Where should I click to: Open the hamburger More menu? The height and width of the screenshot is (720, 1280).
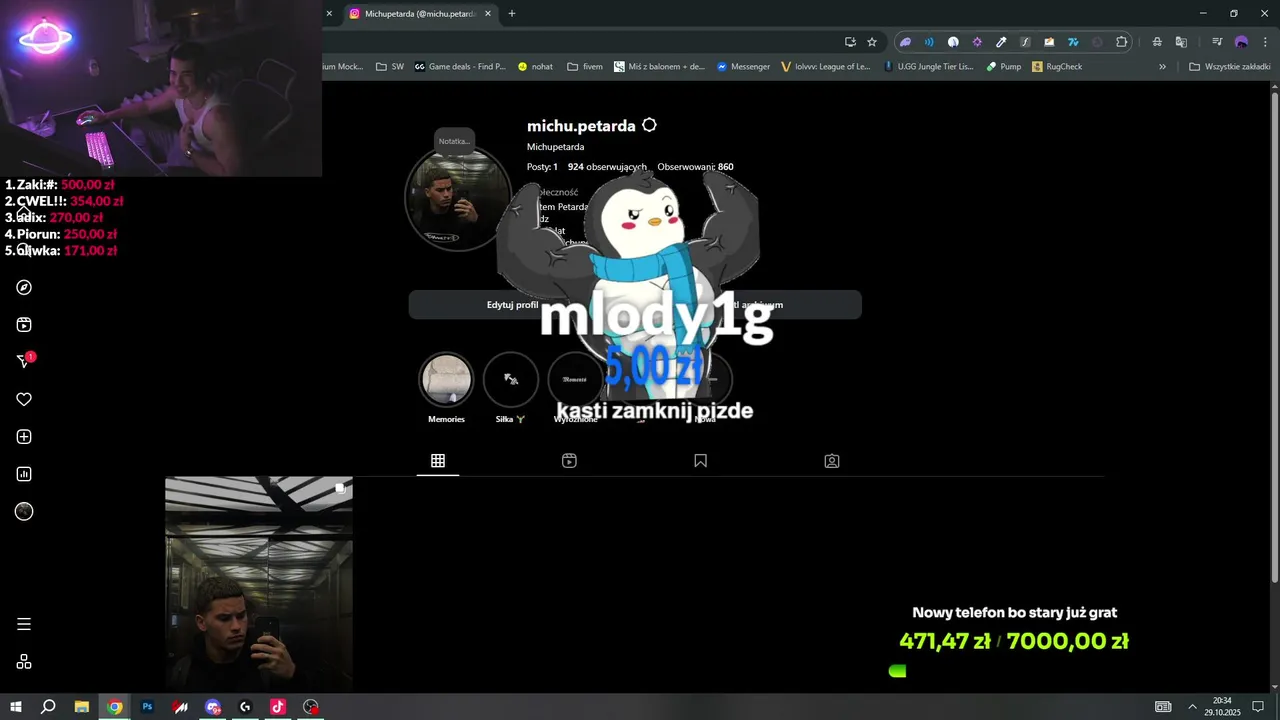pyautogui.click(x=24, y=624)
